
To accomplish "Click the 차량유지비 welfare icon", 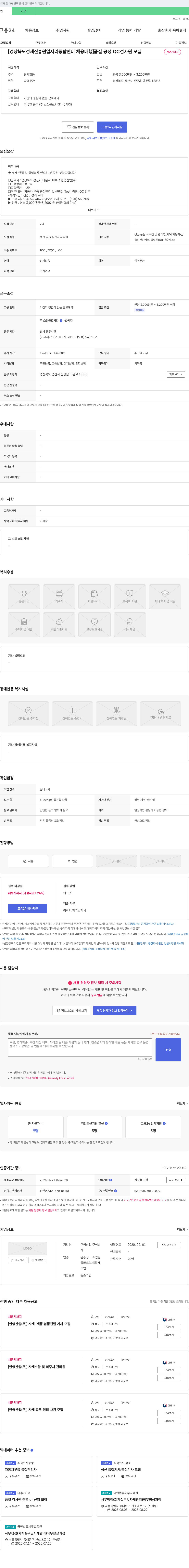I will tap(94, 597).
